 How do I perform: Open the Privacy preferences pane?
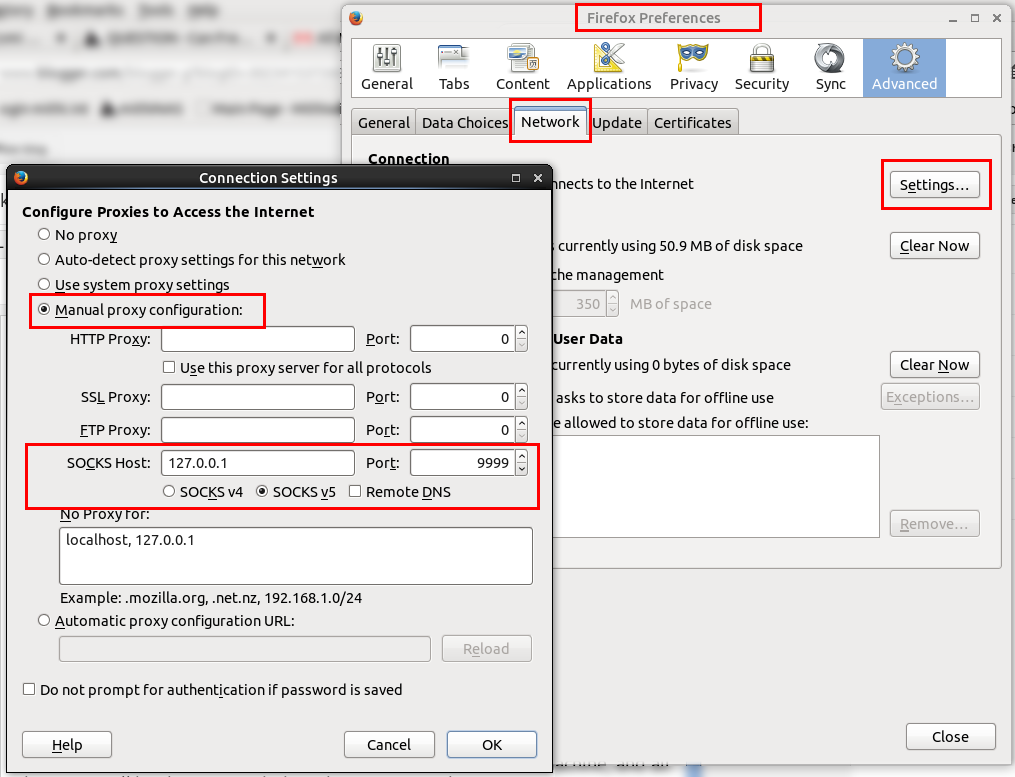pyautogui.click(x=693, y=67)
